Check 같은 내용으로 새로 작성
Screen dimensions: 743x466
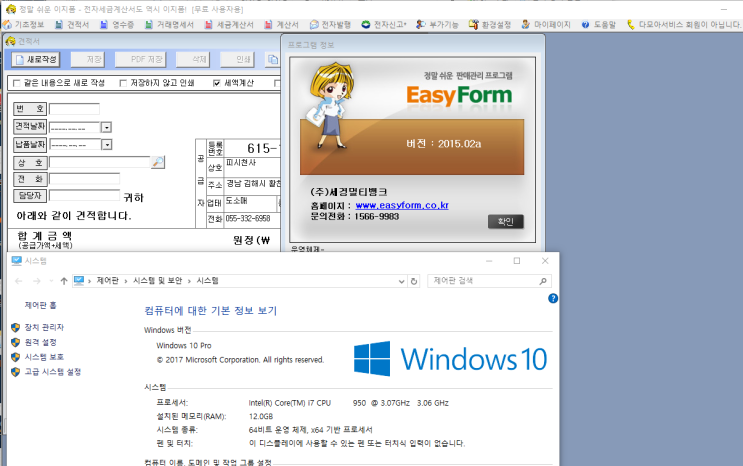[17, 83]
